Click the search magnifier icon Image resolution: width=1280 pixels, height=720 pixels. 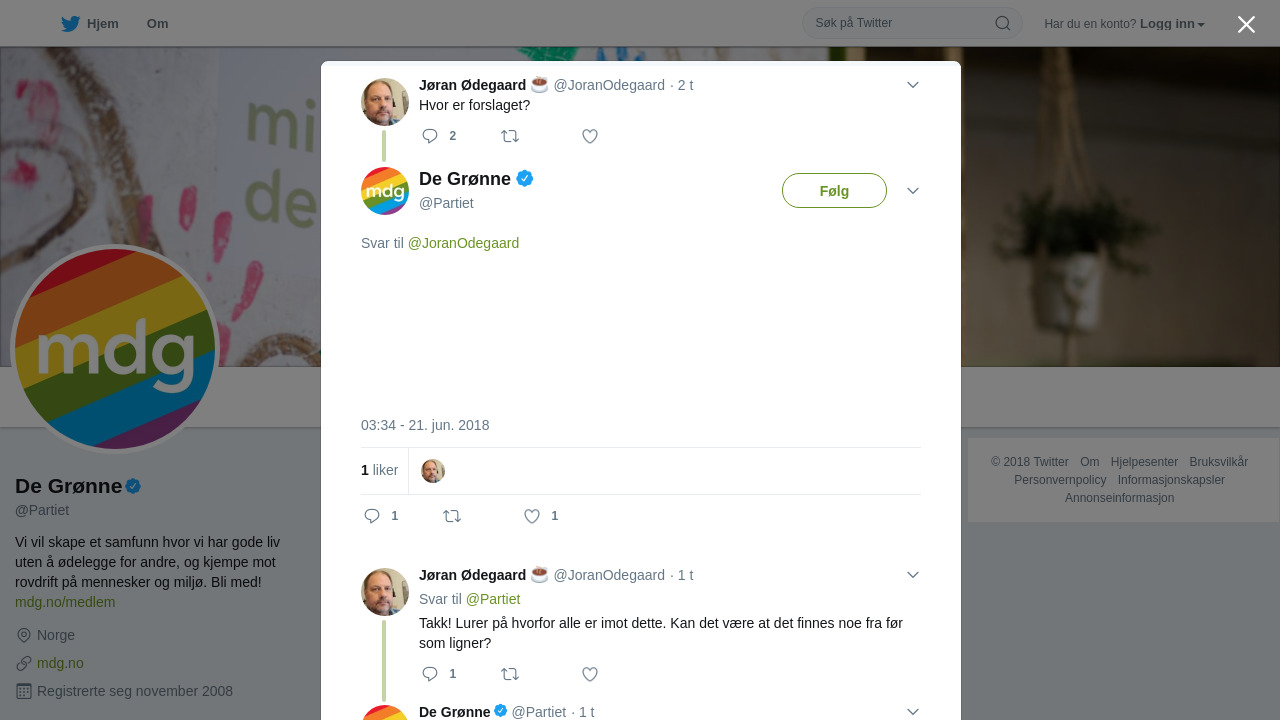(x=1003, y=23)
